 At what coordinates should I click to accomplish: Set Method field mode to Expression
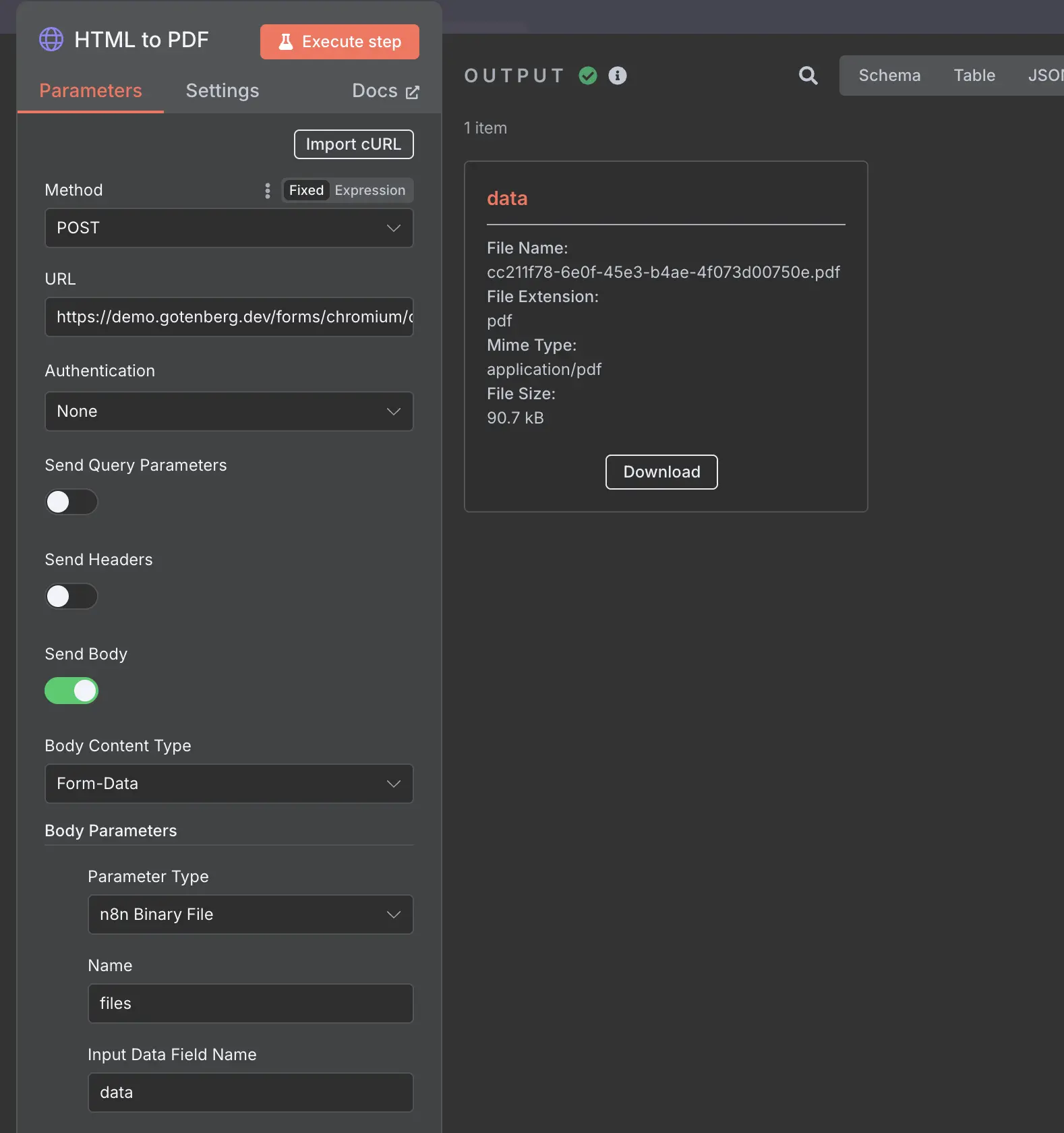(370, 191)
